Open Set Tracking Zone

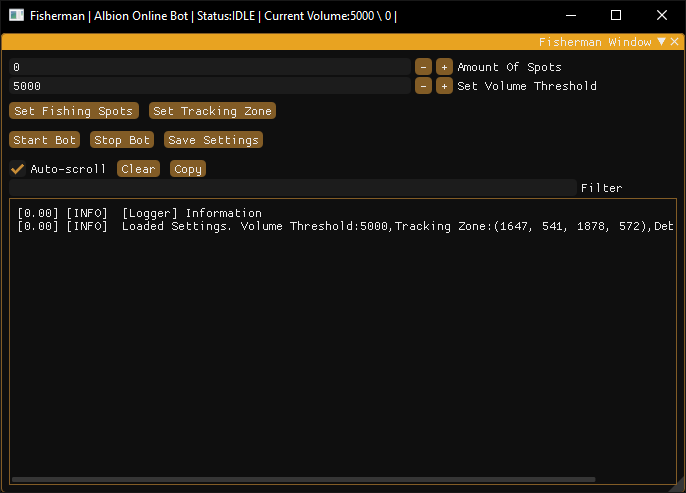point(212,111)
